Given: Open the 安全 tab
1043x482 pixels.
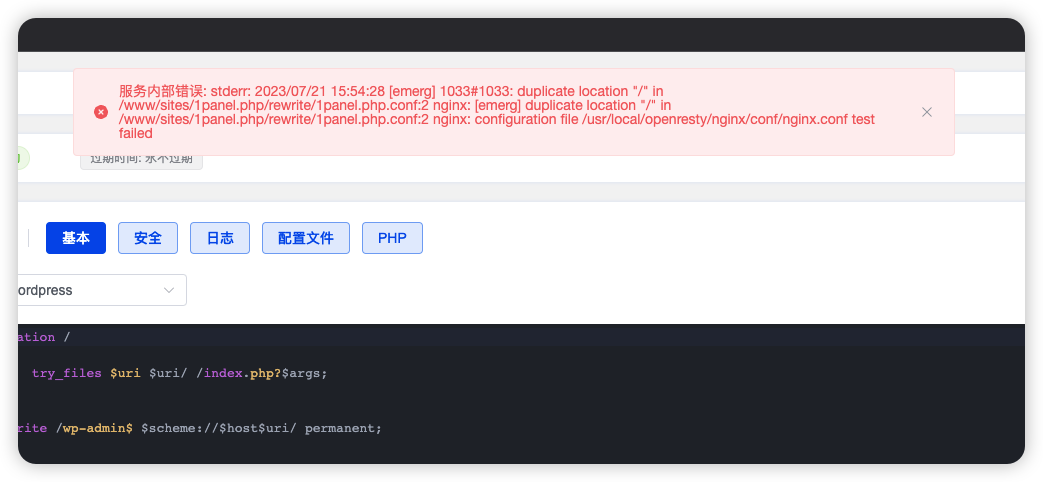Looking at the screenshot, I should pyautogui.click(x=148, y=238).
